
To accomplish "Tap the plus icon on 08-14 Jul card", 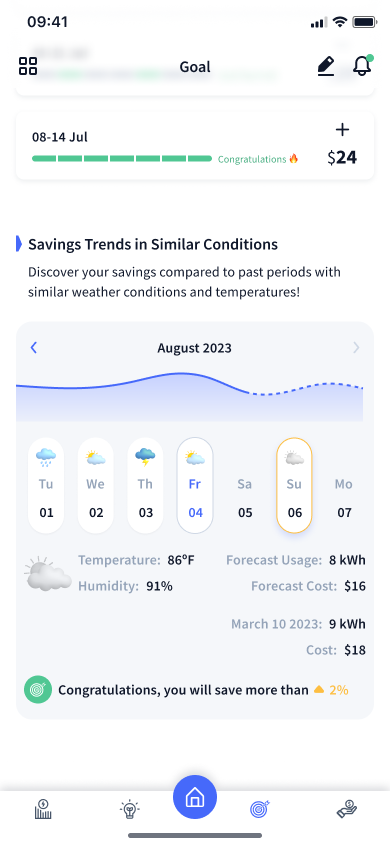I will click(342, 130).
